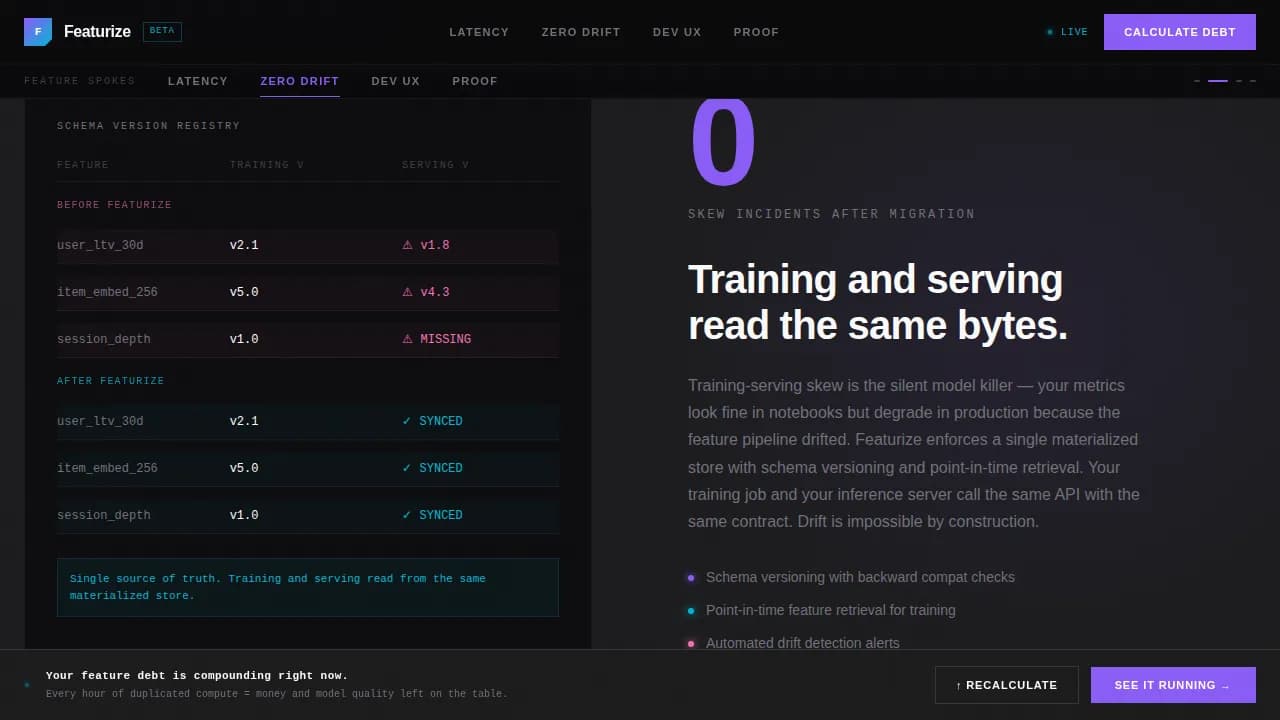Click the warning icon next to v4.3

click(x=407, y=292)
